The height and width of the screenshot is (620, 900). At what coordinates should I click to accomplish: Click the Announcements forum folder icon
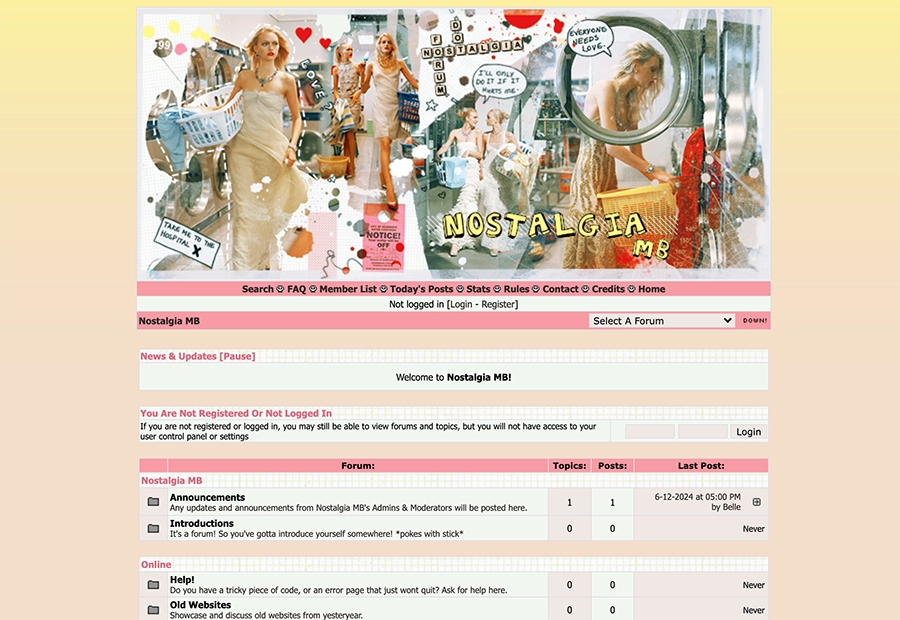click(153, 502)
